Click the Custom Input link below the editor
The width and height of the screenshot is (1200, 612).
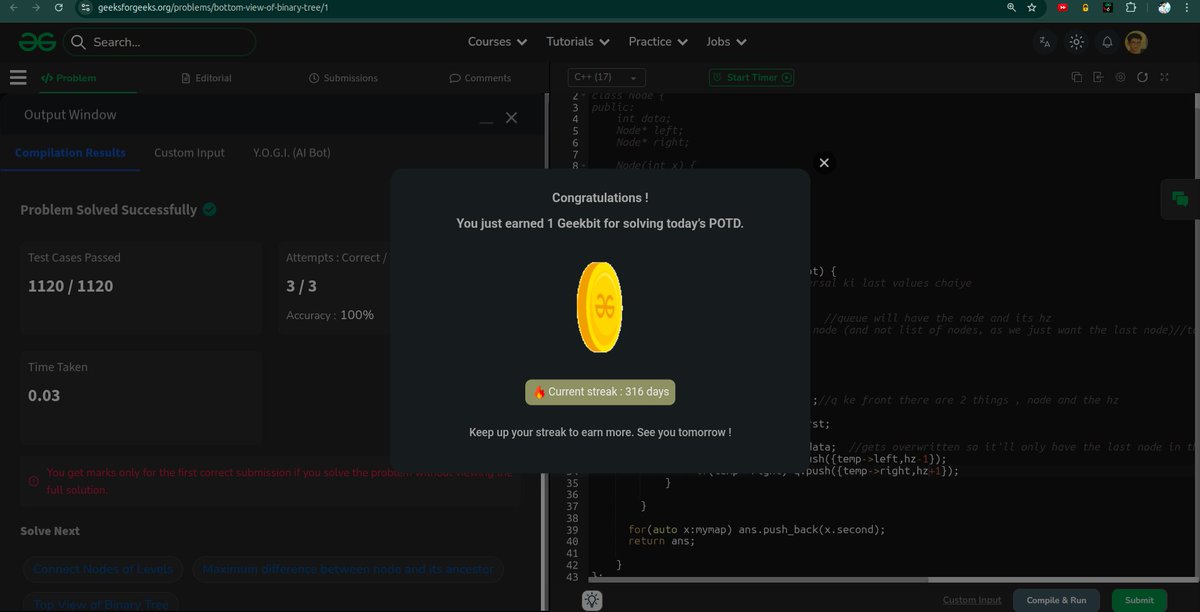point(972,600)
